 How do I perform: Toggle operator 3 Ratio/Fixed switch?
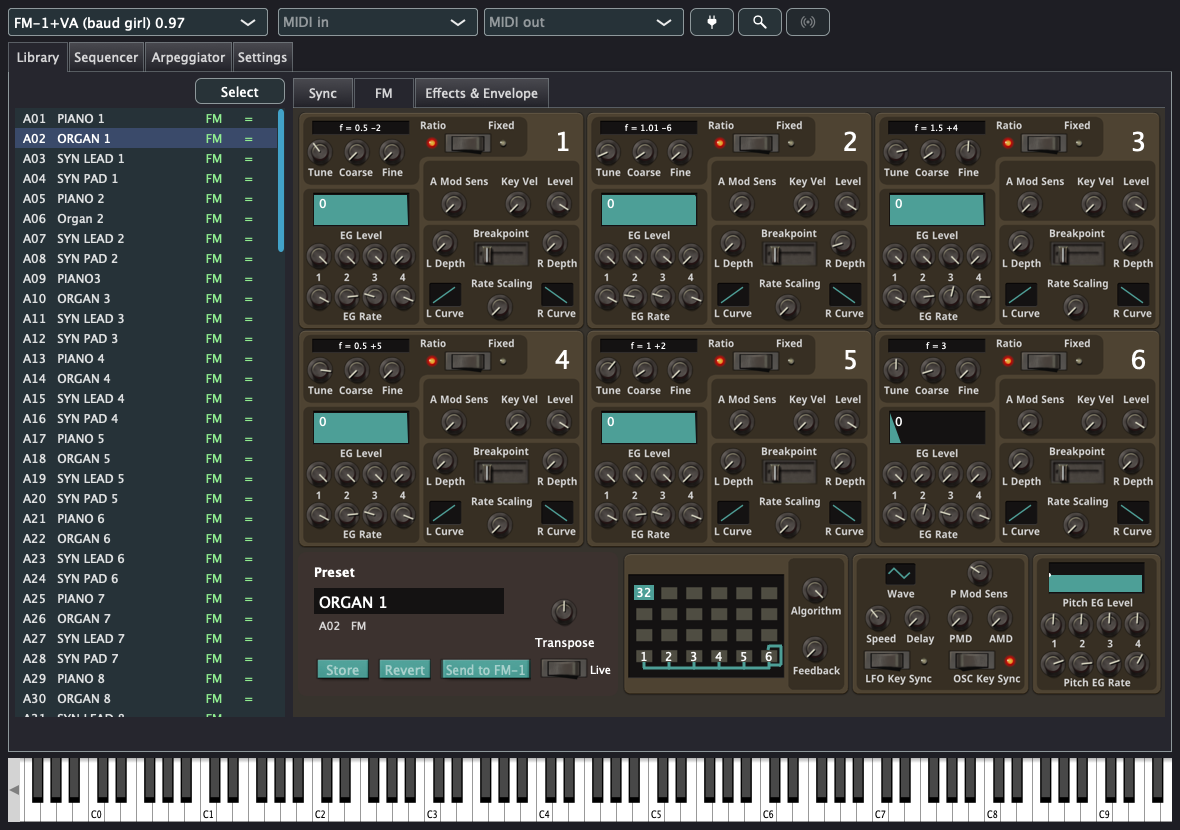point(1044,143)
